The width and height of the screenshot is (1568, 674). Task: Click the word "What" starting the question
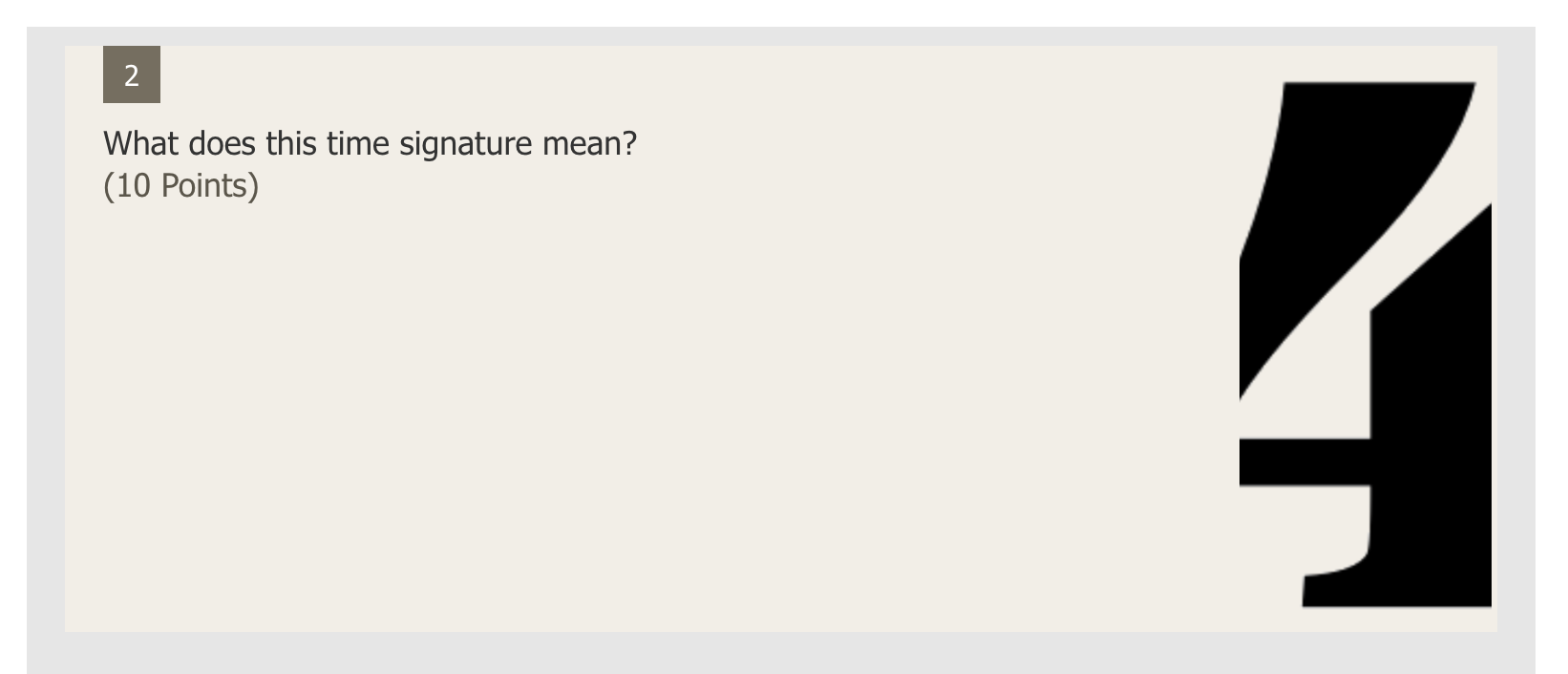click(x=140, y=143)
